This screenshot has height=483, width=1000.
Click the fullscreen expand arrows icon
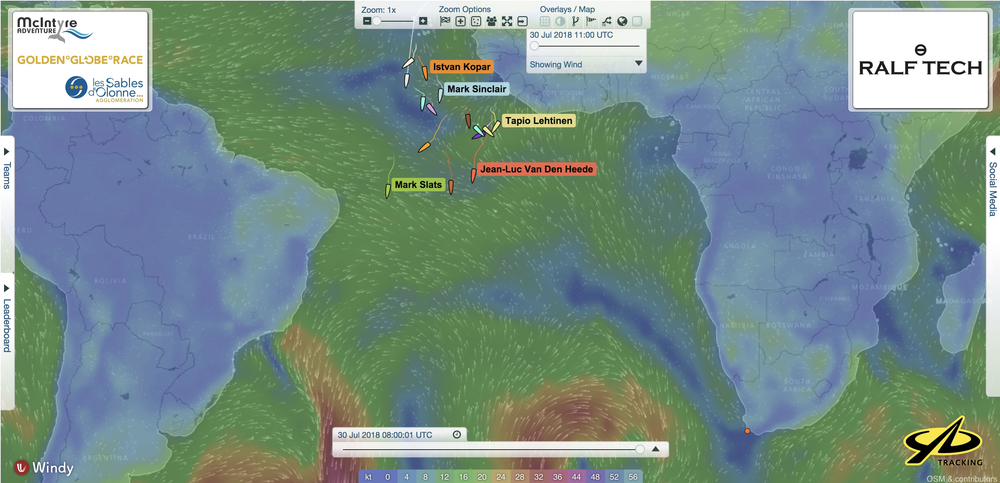coord(507,21)
